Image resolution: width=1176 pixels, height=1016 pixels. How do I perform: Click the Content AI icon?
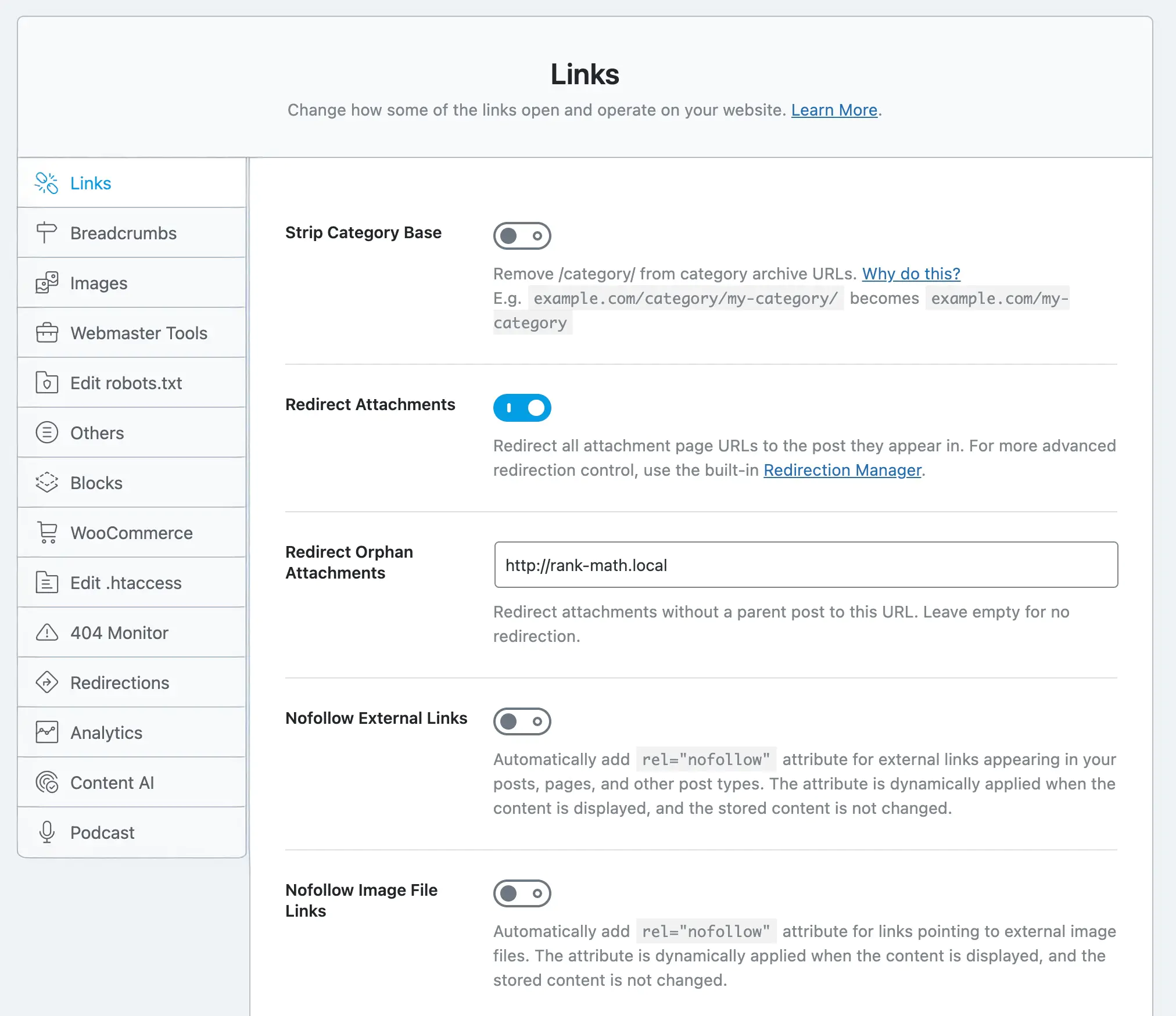(46, 782)
